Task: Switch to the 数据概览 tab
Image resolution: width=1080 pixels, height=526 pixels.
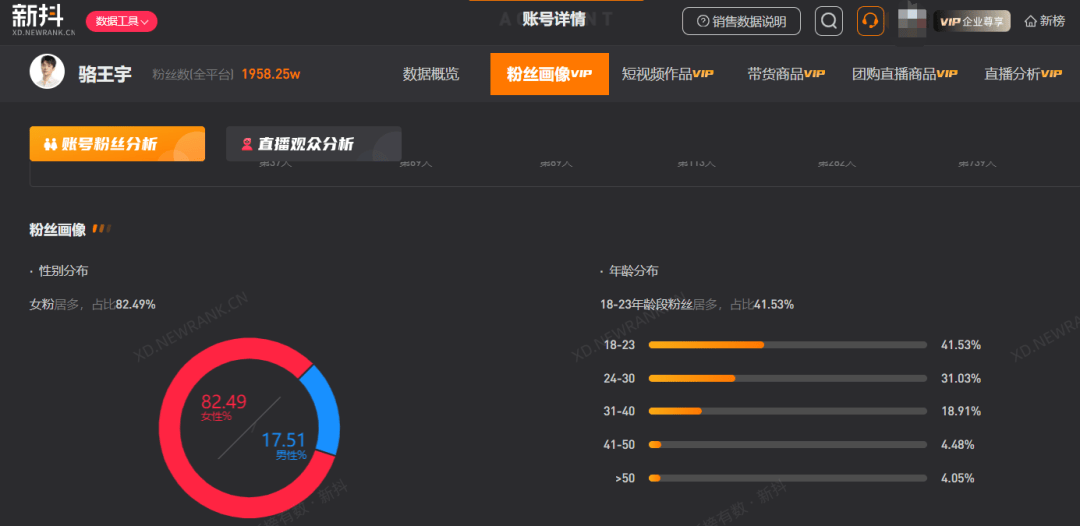Action: 430,74
